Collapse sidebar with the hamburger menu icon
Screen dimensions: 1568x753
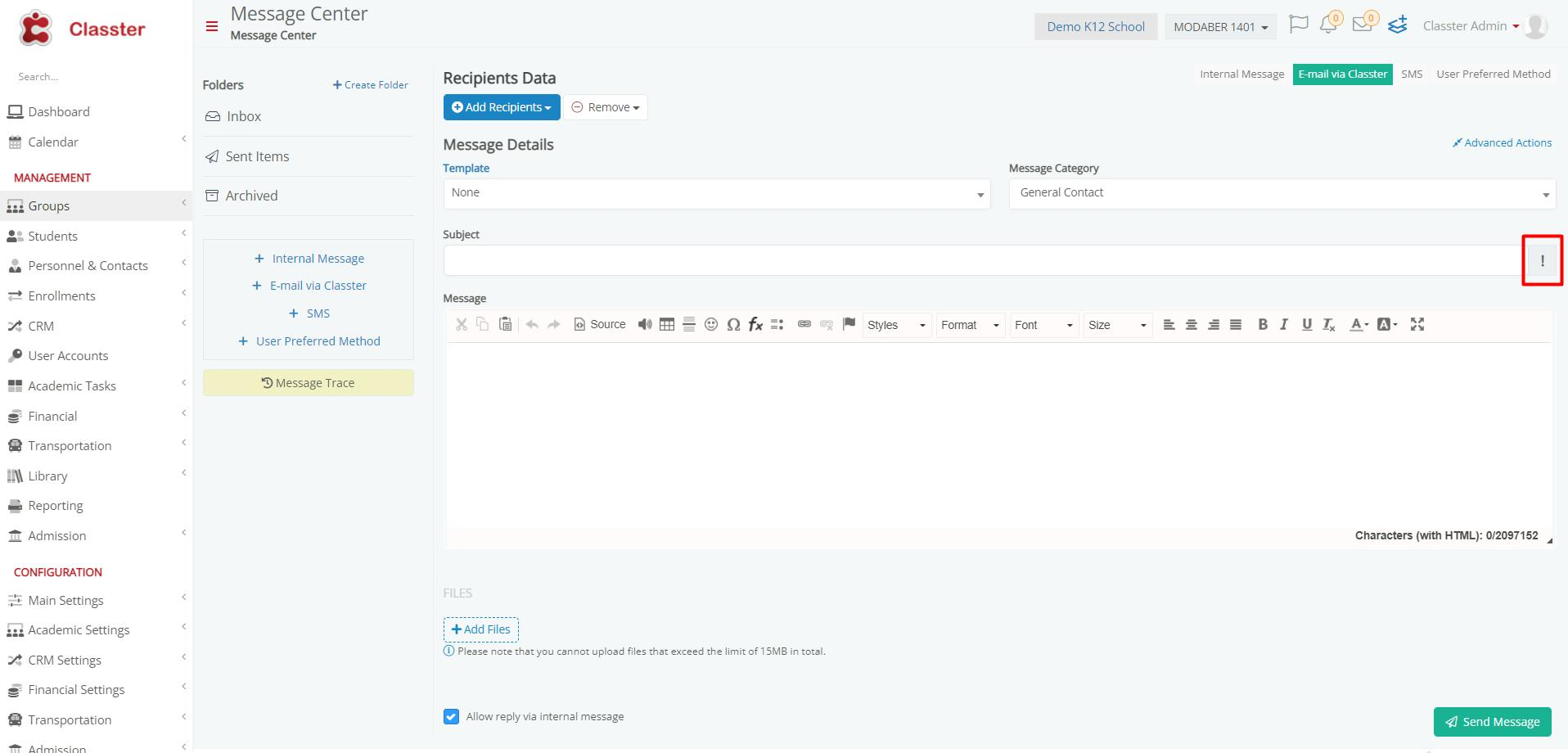(212, 26)
